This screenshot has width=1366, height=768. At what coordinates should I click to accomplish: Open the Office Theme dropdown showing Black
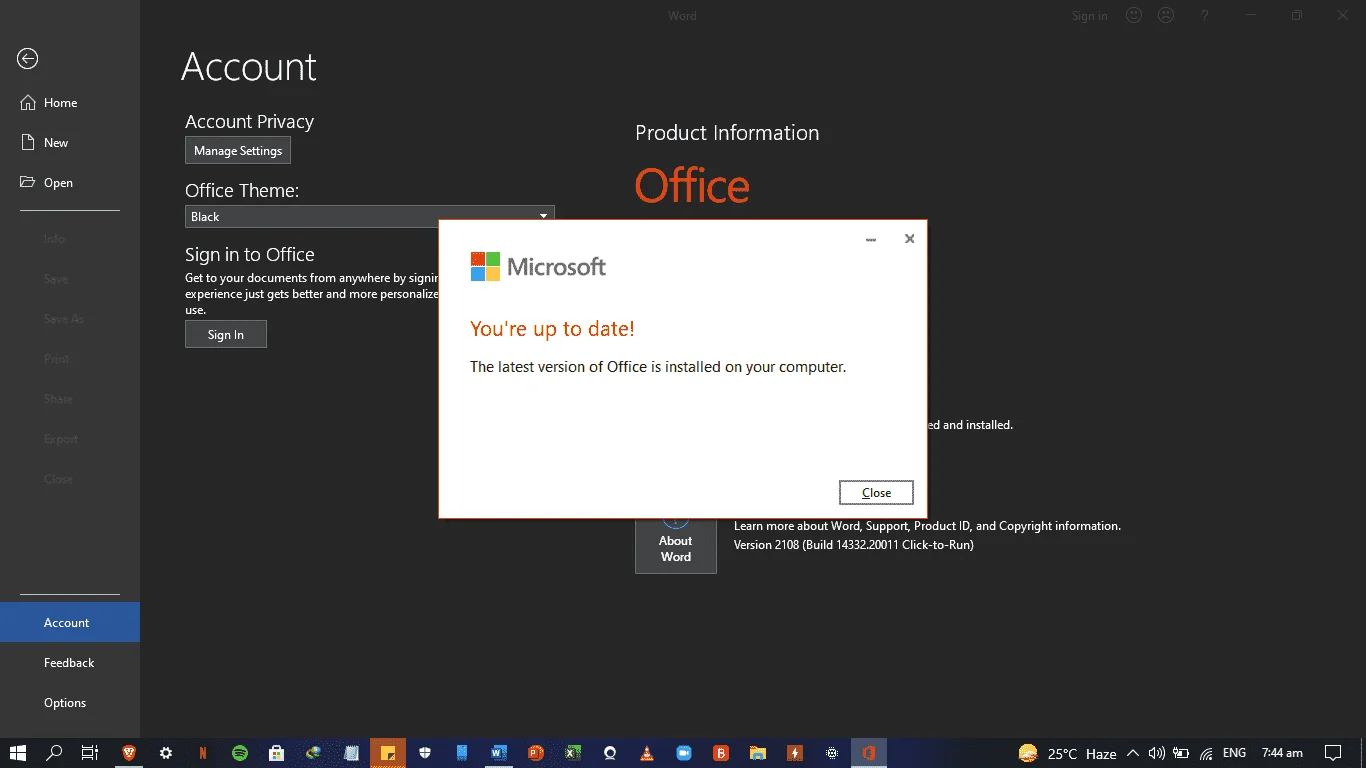point(370,216)
